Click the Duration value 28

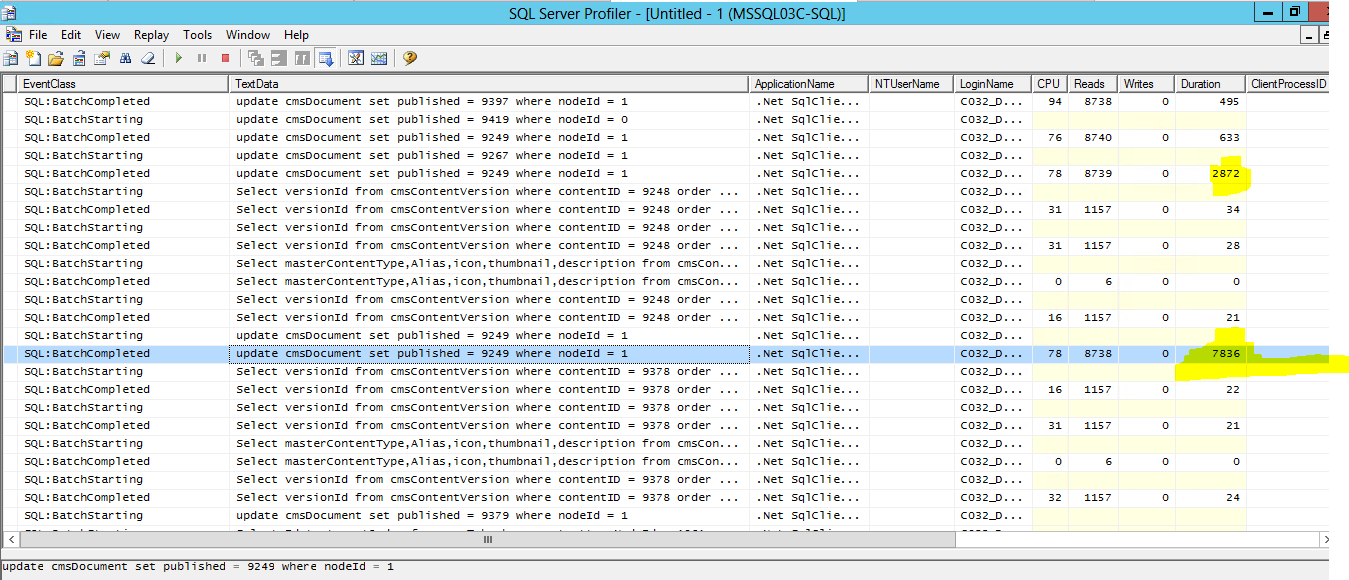1233,245
